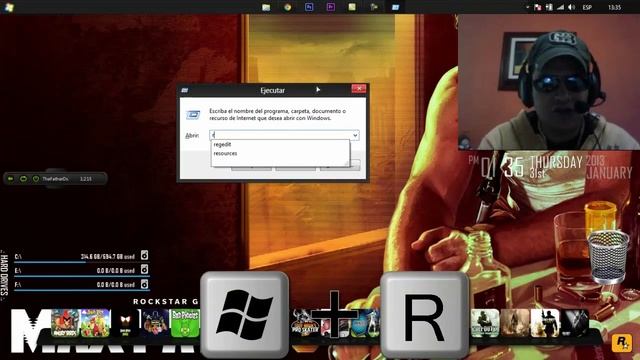Launch Call of Duty 4 dock icon

[485, 323]
